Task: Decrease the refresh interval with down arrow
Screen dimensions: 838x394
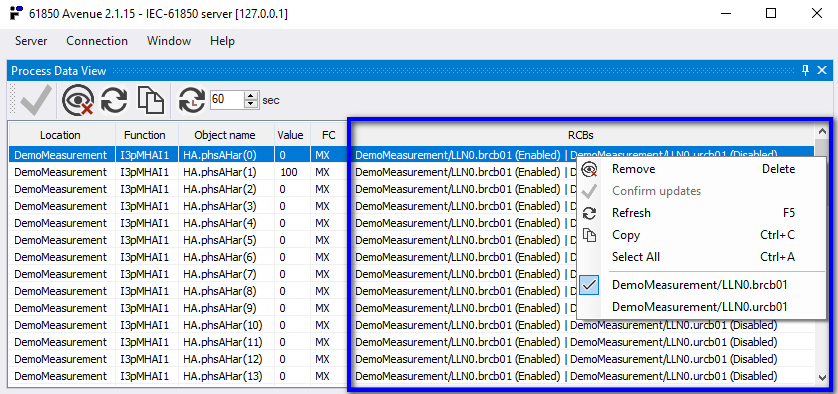Action: 251,104
